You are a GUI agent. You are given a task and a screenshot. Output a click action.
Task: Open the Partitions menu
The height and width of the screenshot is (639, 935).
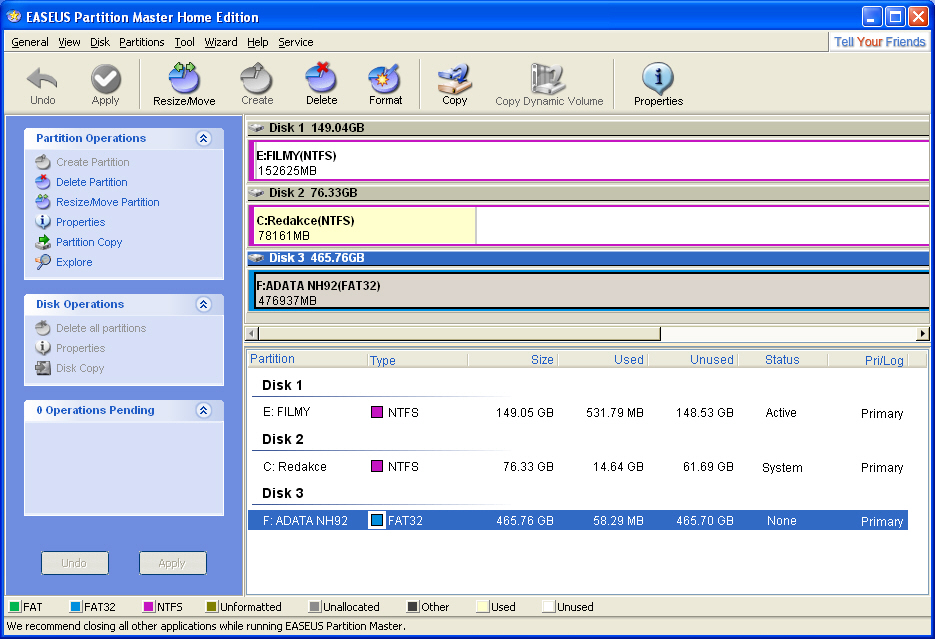pos(141,42)
